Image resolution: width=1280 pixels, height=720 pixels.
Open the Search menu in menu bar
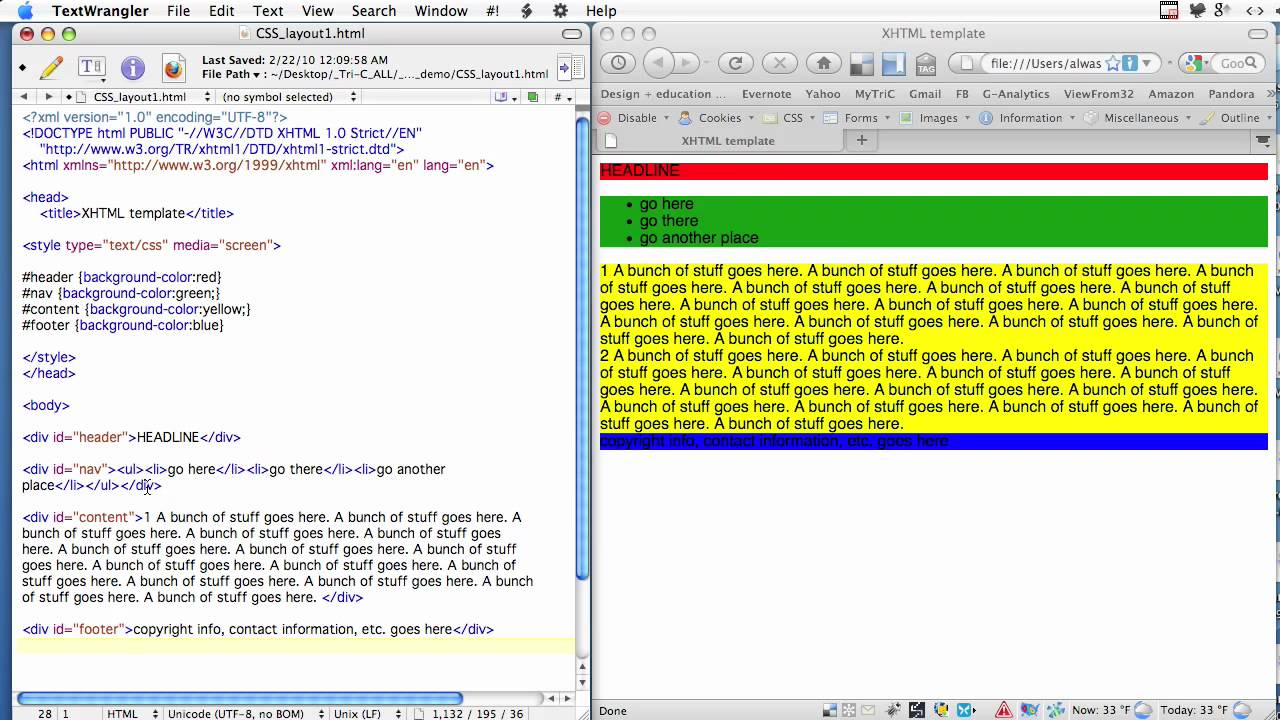(x=374, y=11)
